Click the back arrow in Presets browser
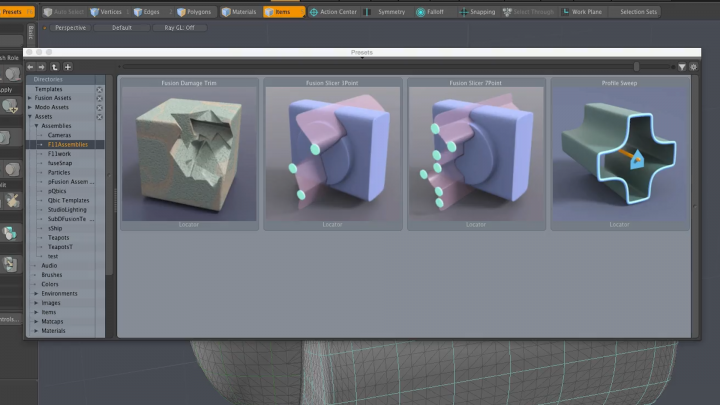 [31, 66]
